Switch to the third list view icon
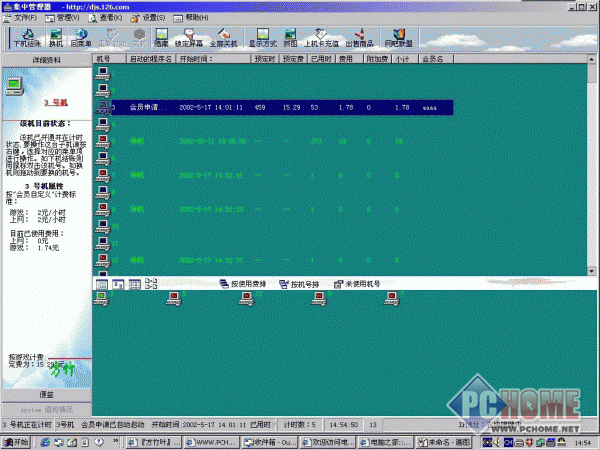 (x=135, y=284)
